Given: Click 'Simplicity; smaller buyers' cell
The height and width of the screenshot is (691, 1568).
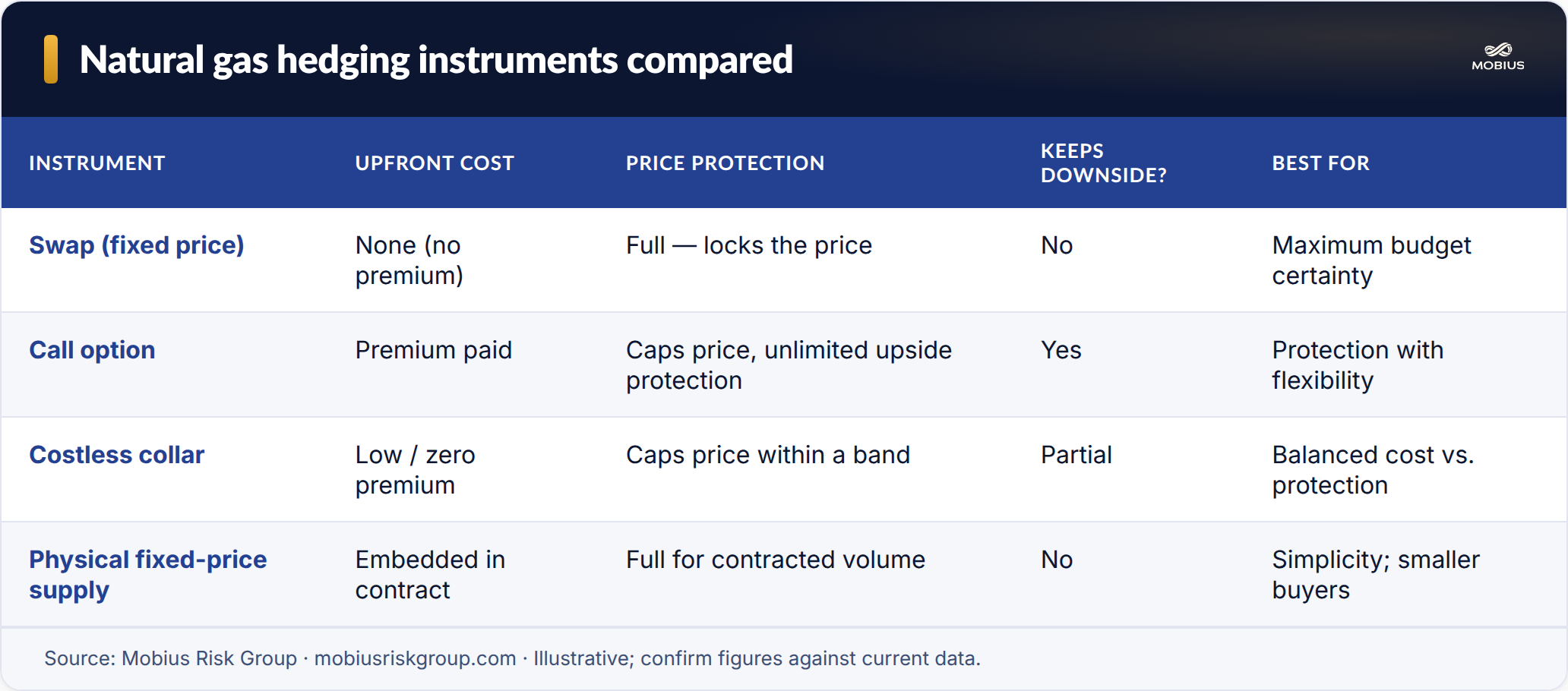Looking at the screenshot, I should click(x=1376, y=575).
